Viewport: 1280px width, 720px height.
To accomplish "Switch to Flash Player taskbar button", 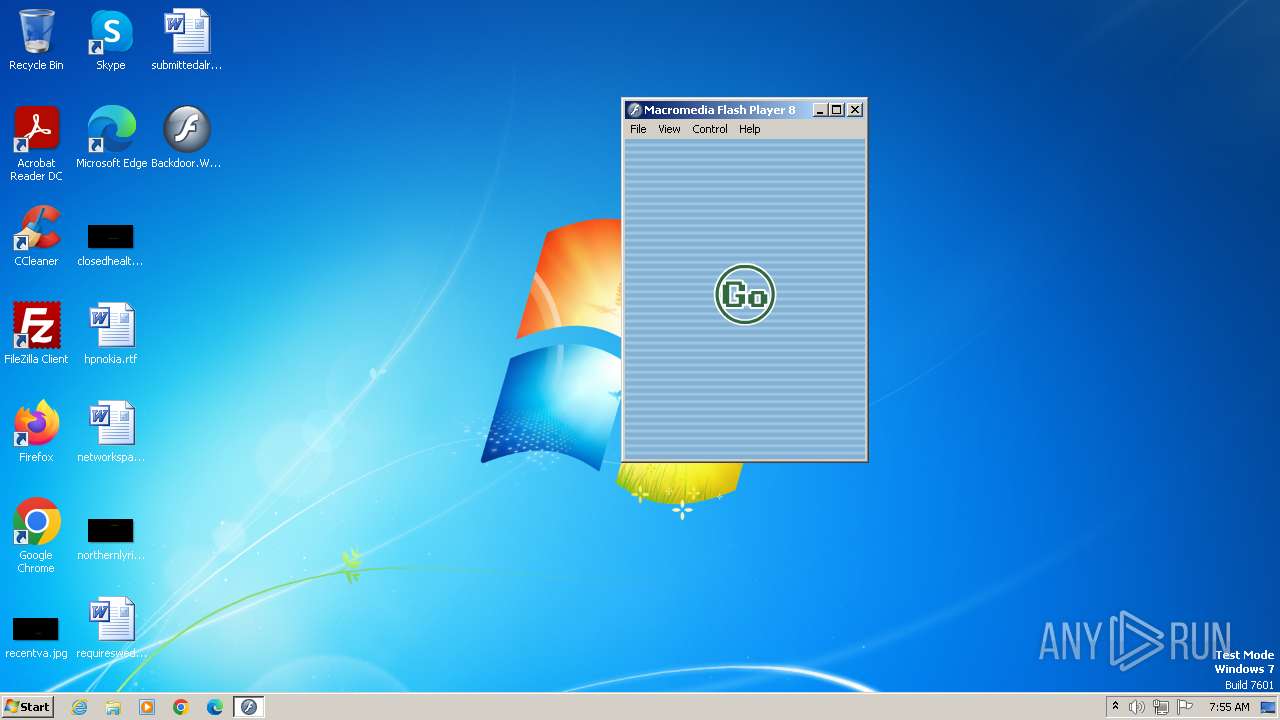I will click(249, 707).
